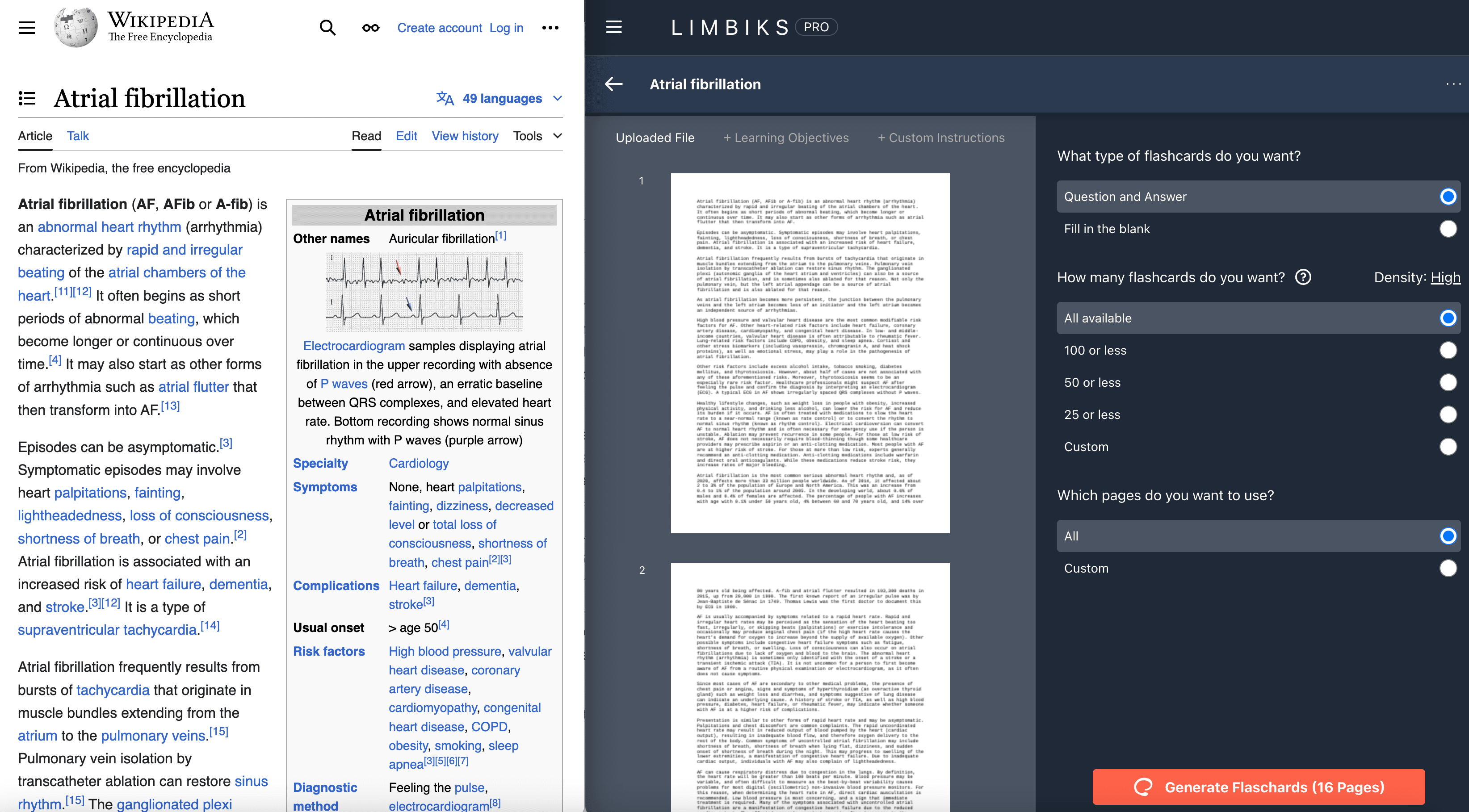The width and height of the screenshot is (1469, 812).
Task: Open the Learning Objectives tab
Action: click(786, 138)
